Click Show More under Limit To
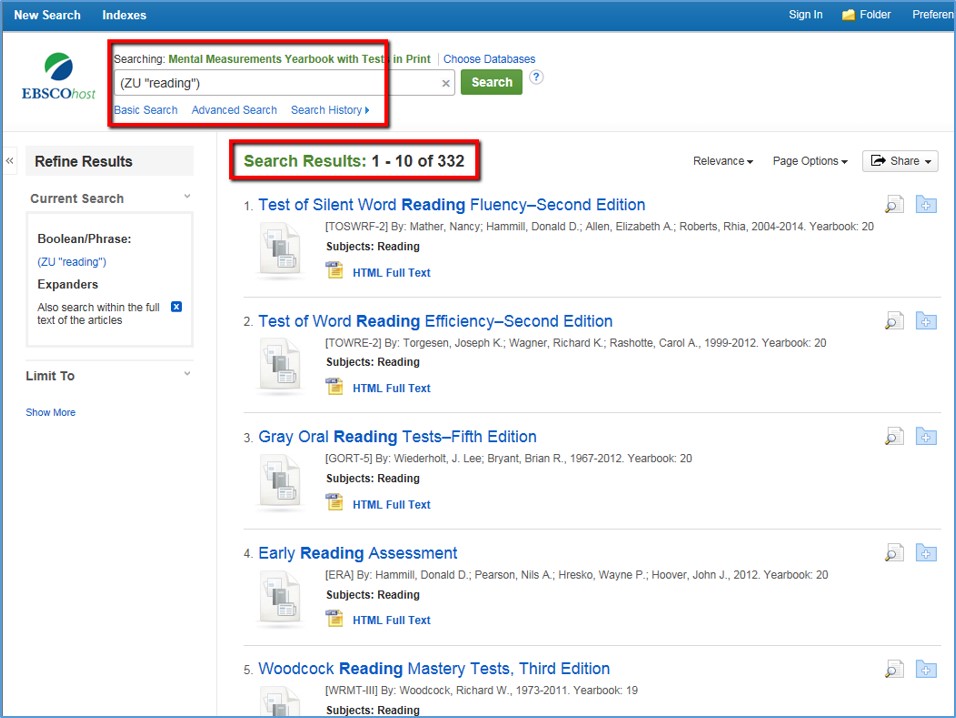The height and width of the screenshot is (718, 956). click(x=51, y=413)
